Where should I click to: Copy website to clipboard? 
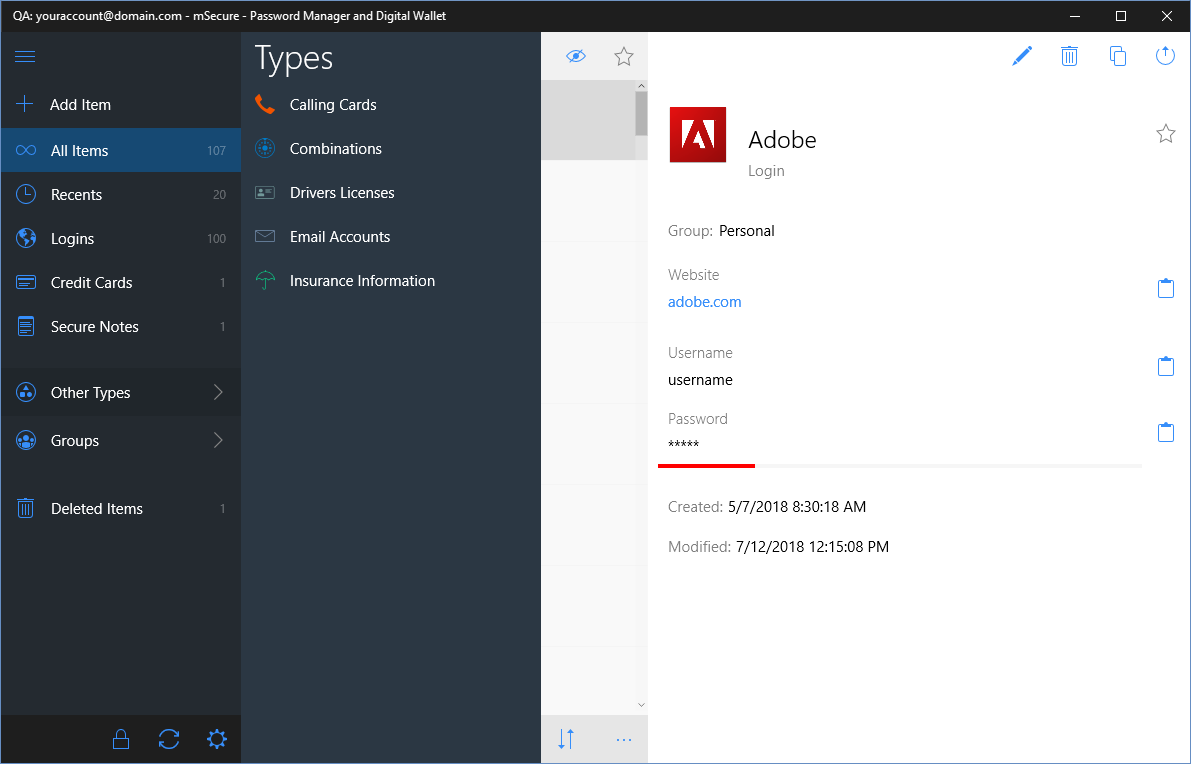[1166, 288]
